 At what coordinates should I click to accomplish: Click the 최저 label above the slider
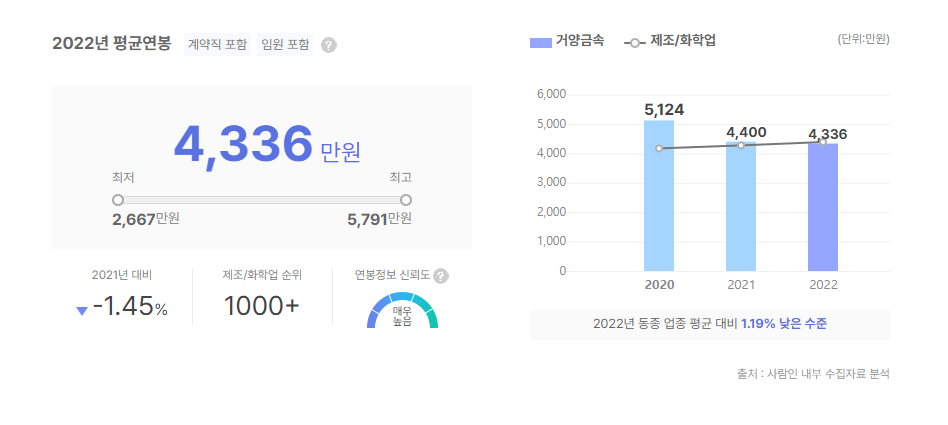coord(123,178)
